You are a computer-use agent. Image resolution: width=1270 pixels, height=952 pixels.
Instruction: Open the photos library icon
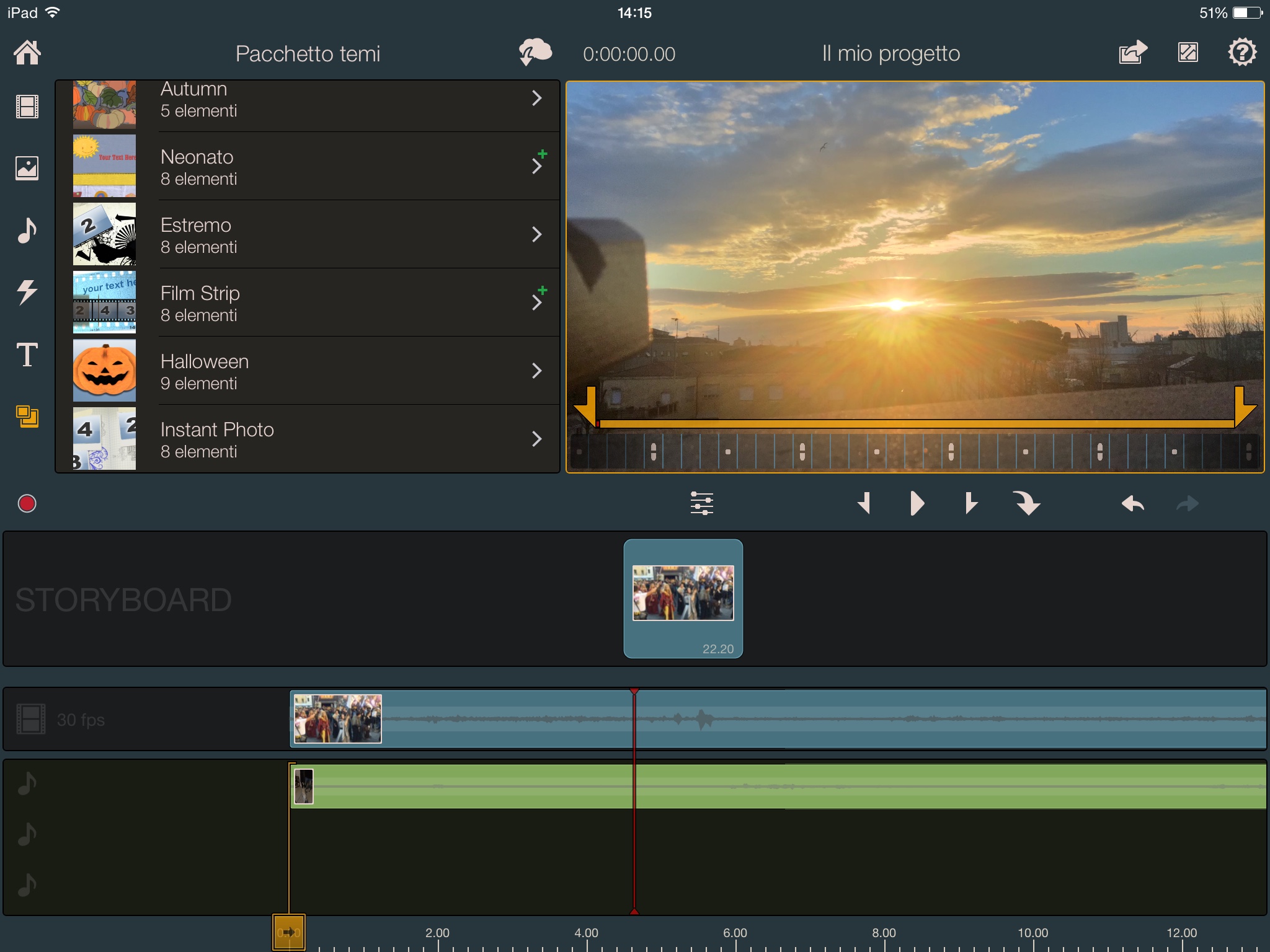(x=27, y=168)
